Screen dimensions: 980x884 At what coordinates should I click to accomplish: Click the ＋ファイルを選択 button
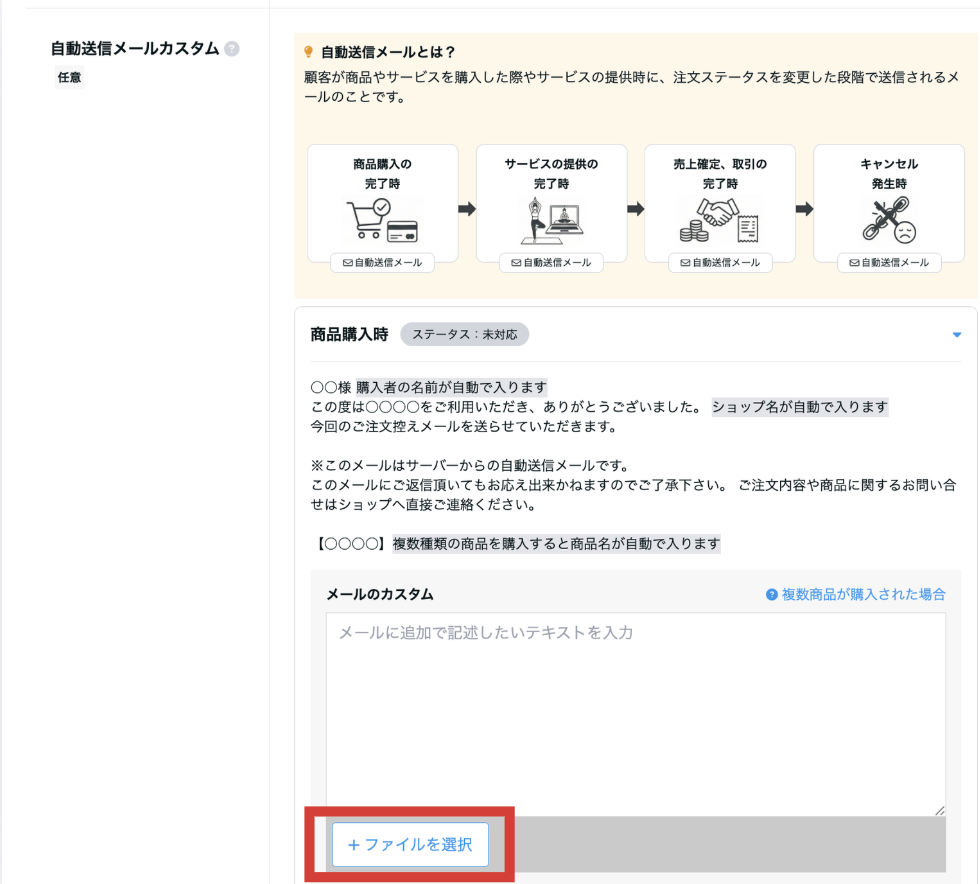coord(410,845)
